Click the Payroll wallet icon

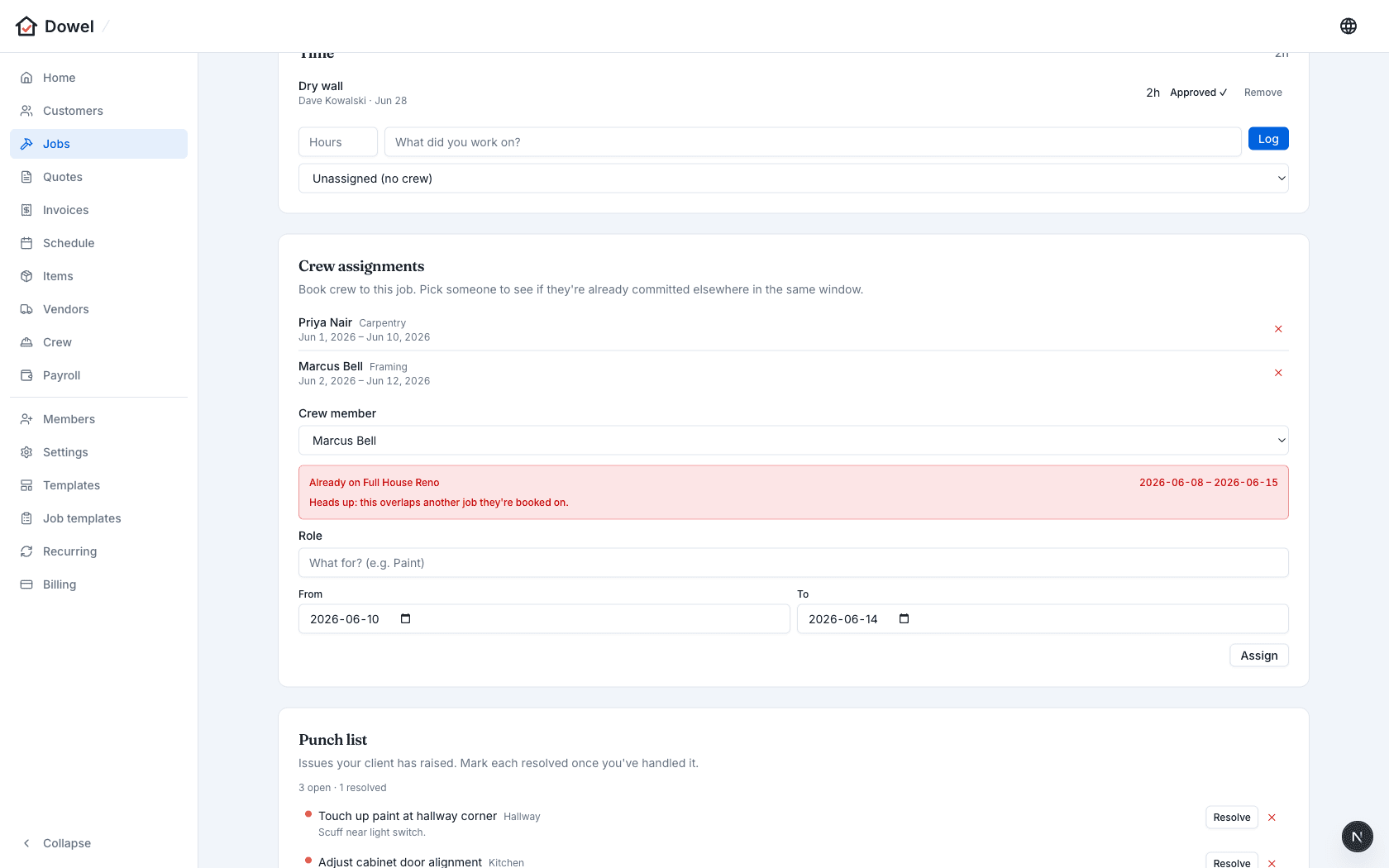(26, 375)
